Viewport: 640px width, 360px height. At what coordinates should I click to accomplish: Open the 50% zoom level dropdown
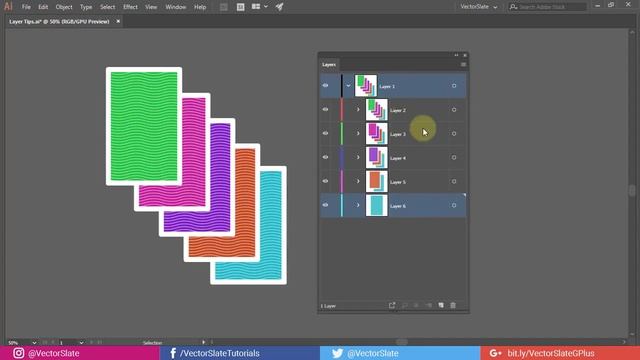point(34,343)
